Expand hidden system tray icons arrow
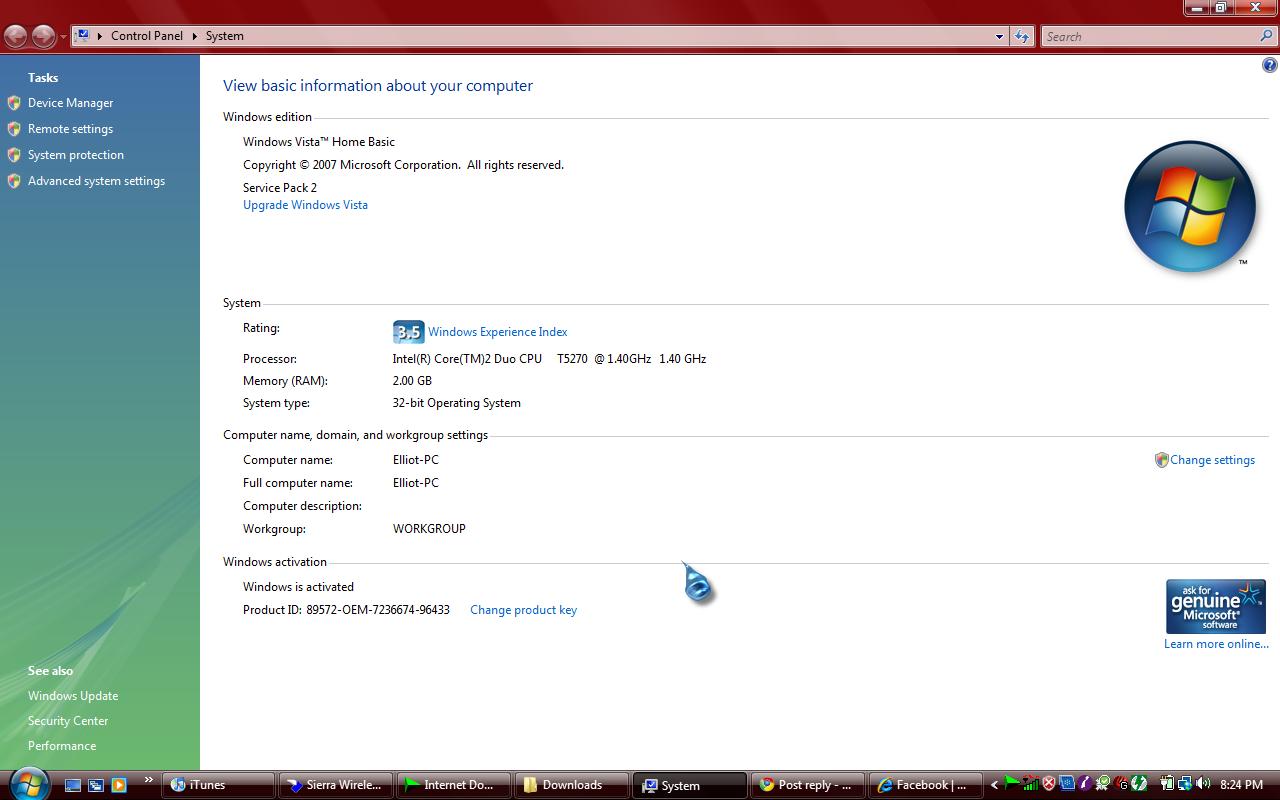Viewport: 1280px width, 800px height. [x=994, y=785]
